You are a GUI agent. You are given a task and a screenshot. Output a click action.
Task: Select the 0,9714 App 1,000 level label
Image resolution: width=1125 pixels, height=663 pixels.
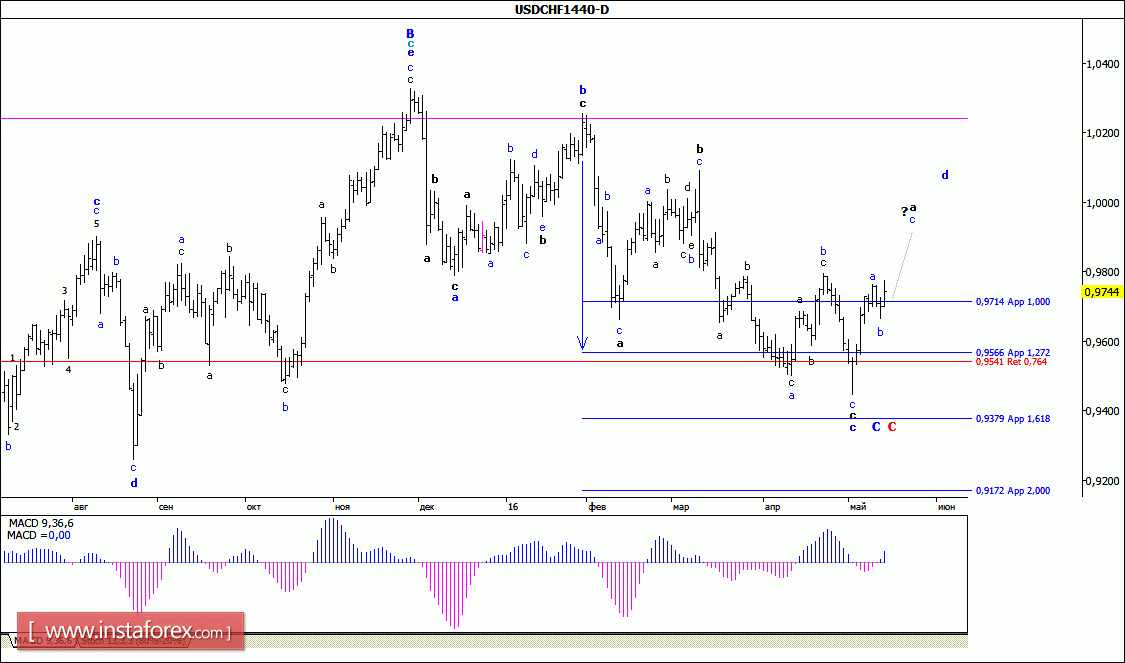coord(1012,301)
